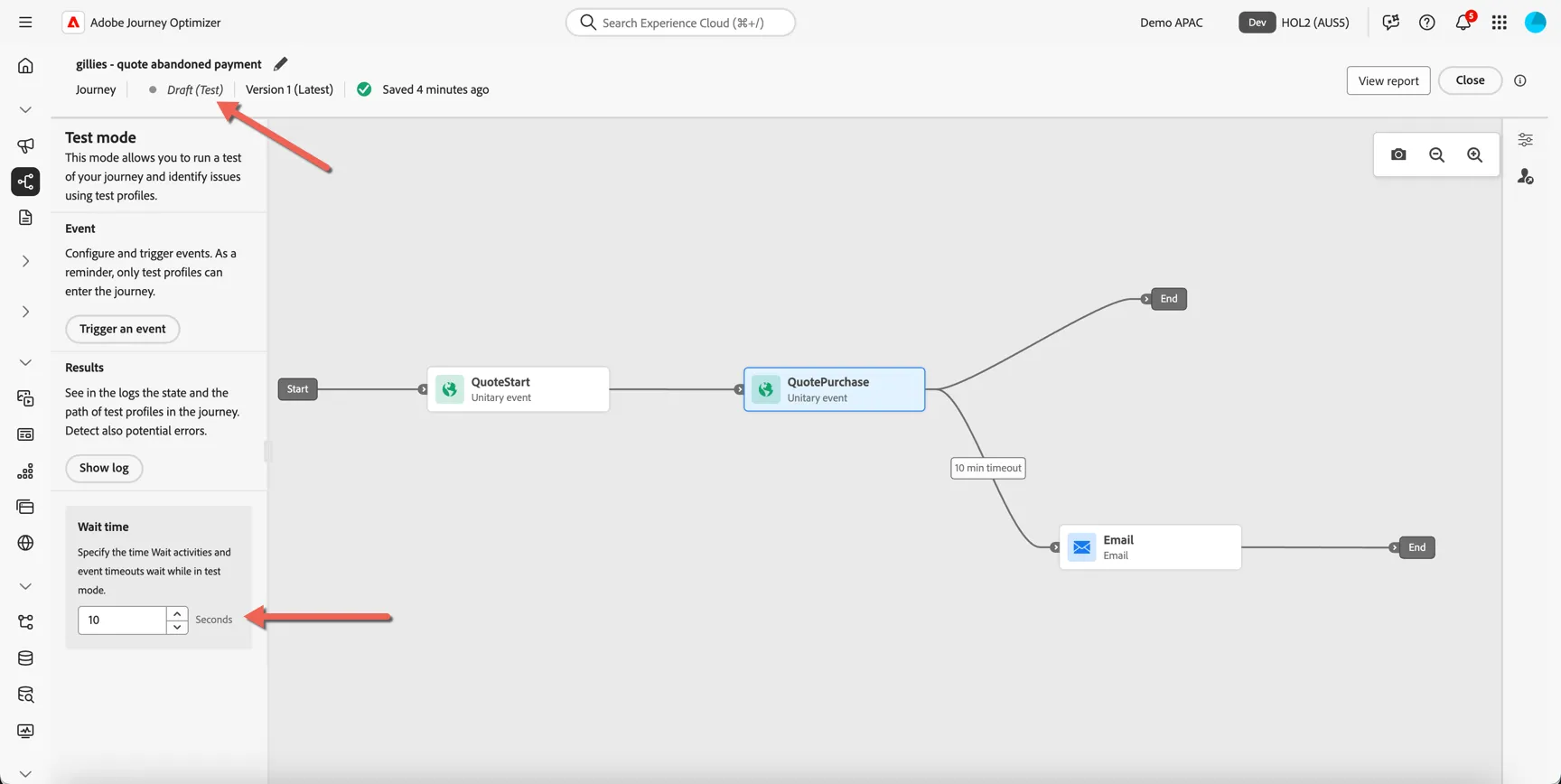Open the monitor icon in the sidebar
This screenshot has height=784, width=1561.
point(25,731)
